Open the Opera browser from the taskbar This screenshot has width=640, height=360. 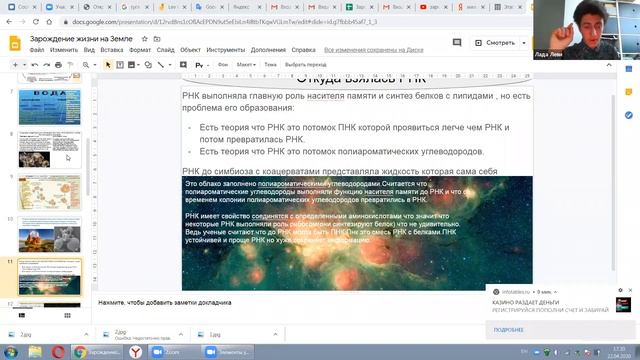click(x=58, y=352)
